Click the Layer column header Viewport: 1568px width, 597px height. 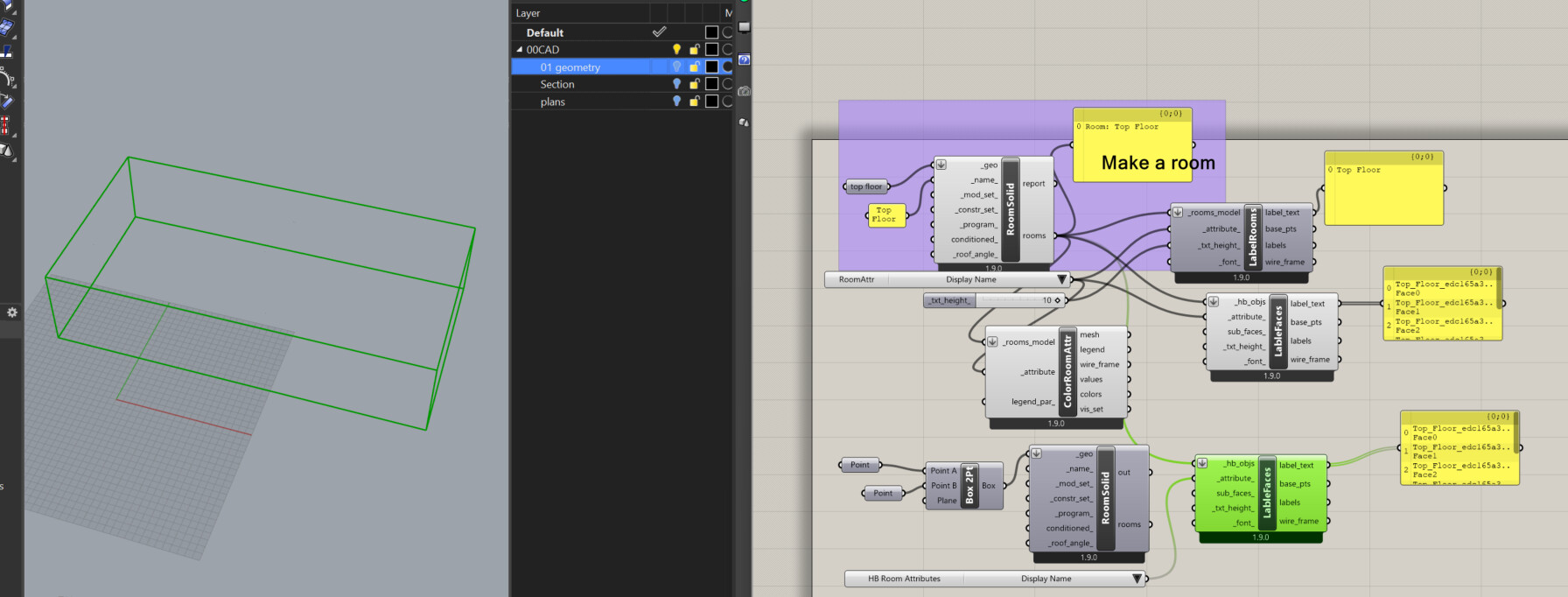(528, 13)
